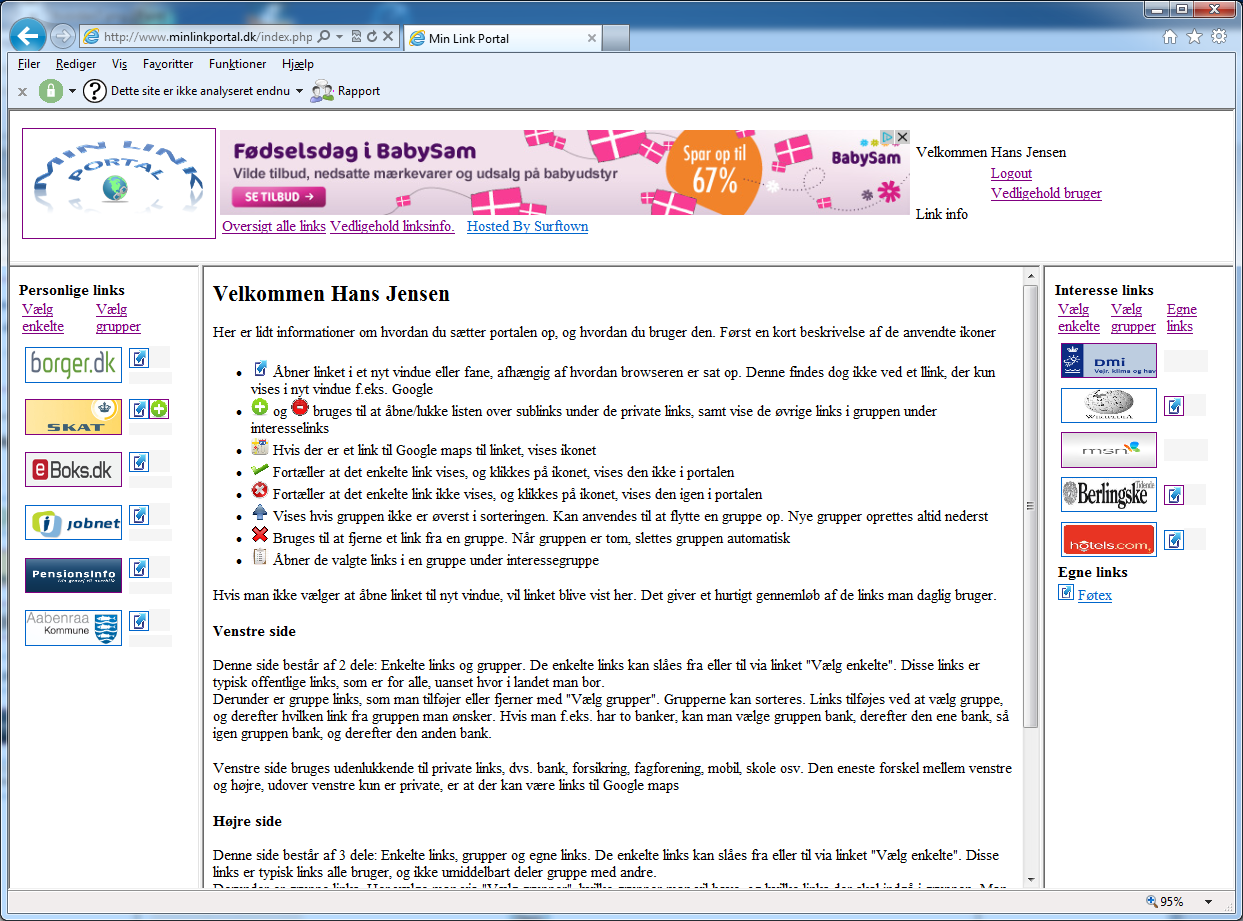Close the Min Link Portal tab
This screenshot has width=1243, height=921.
click(592, 39)
